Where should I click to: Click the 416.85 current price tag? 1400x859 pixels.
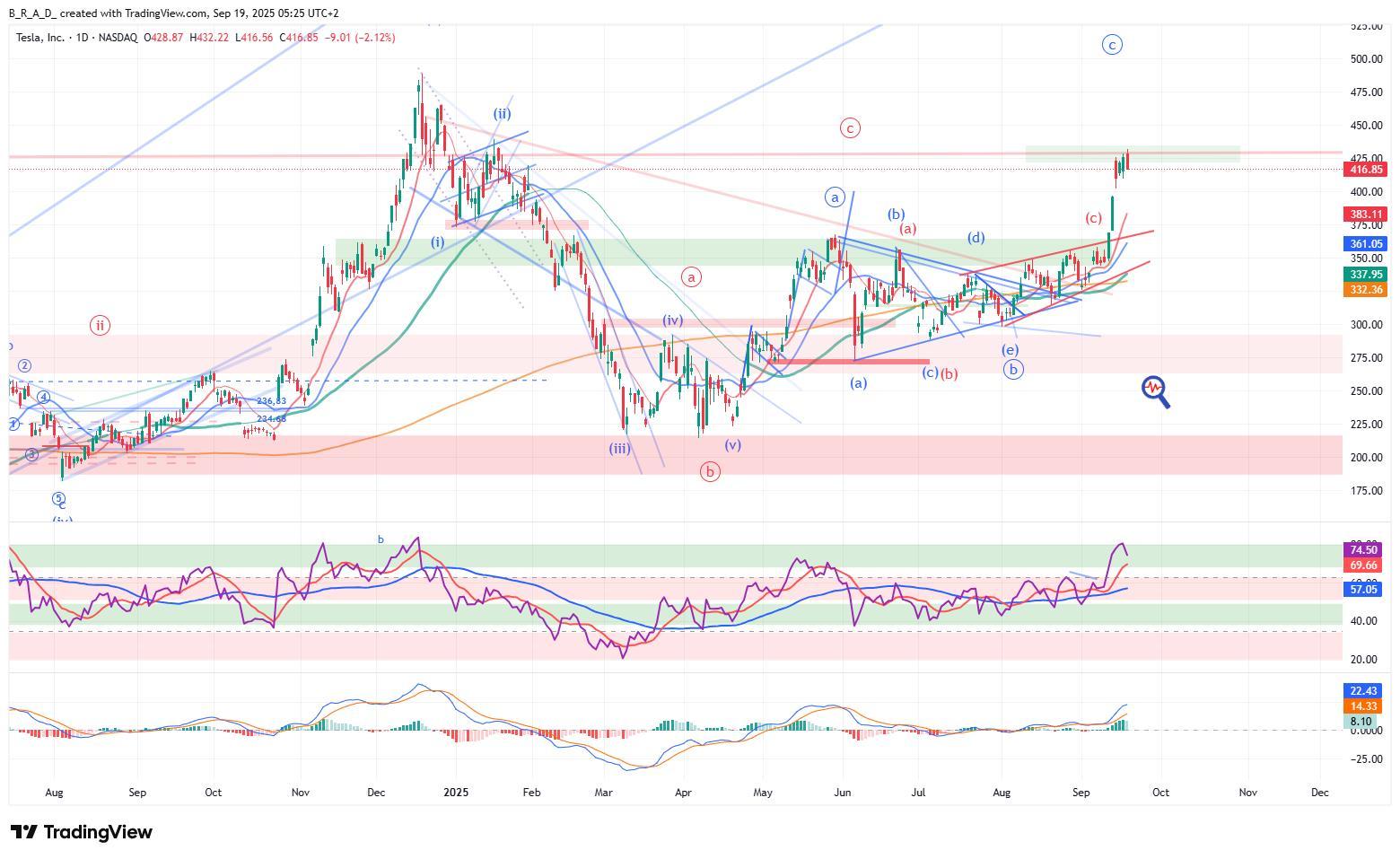(x=1365, y=170)
